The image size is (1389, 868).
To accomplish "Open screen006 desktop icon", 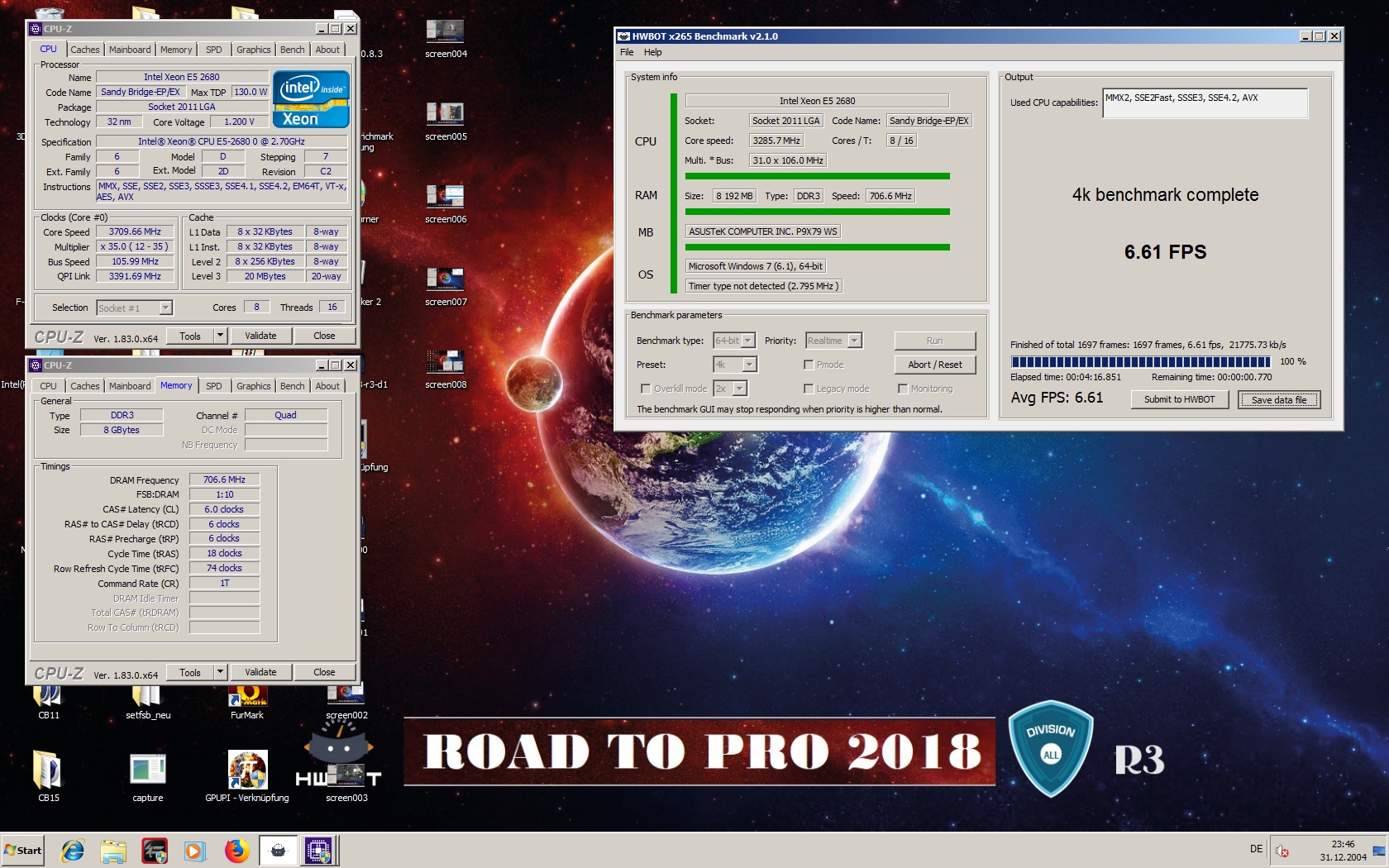I will [446, 203].
